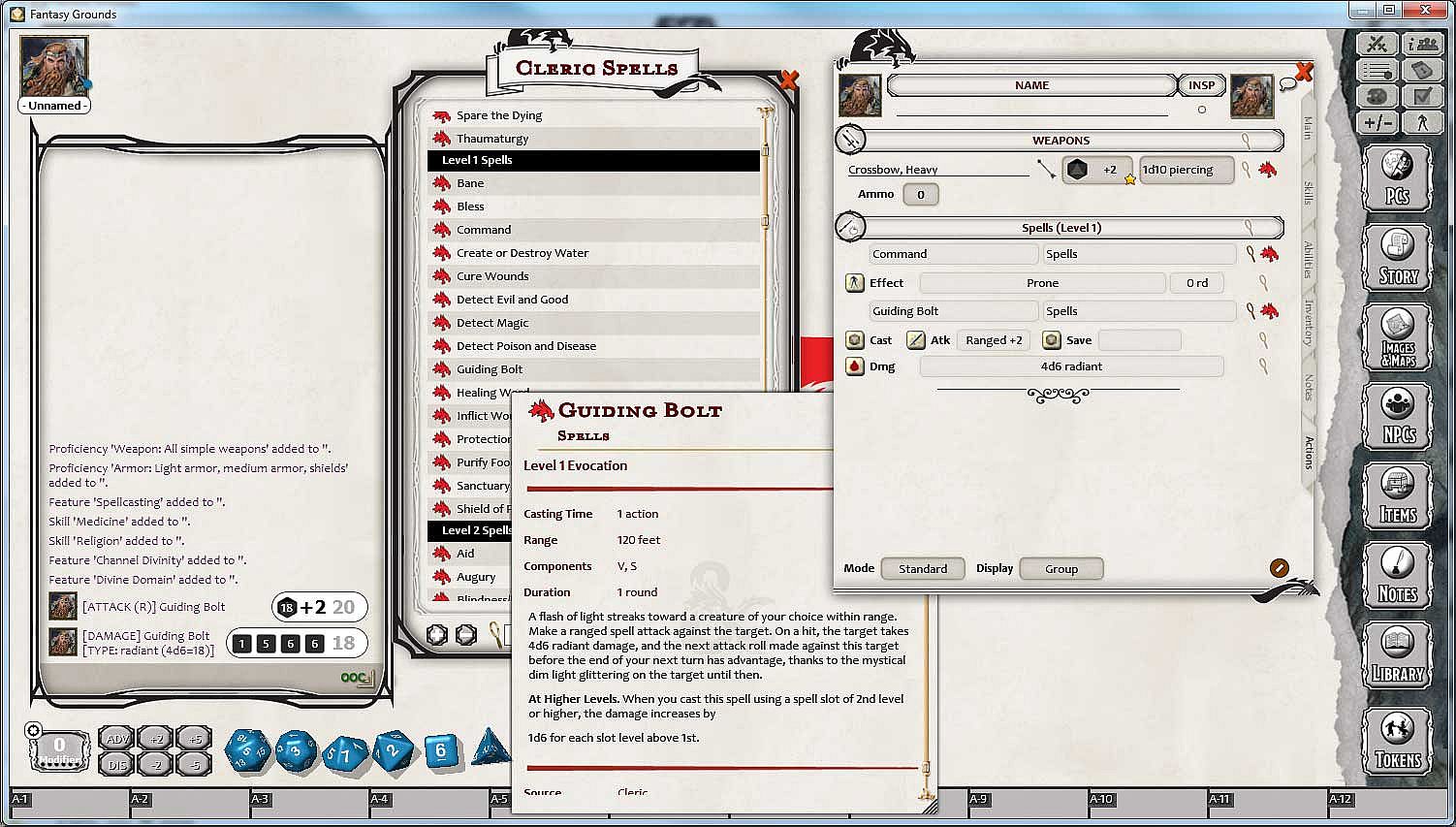Click the Save die icon for Guiding Bolt
The height and width of the screenshot is (827, 1456).
click(1052, 340)
